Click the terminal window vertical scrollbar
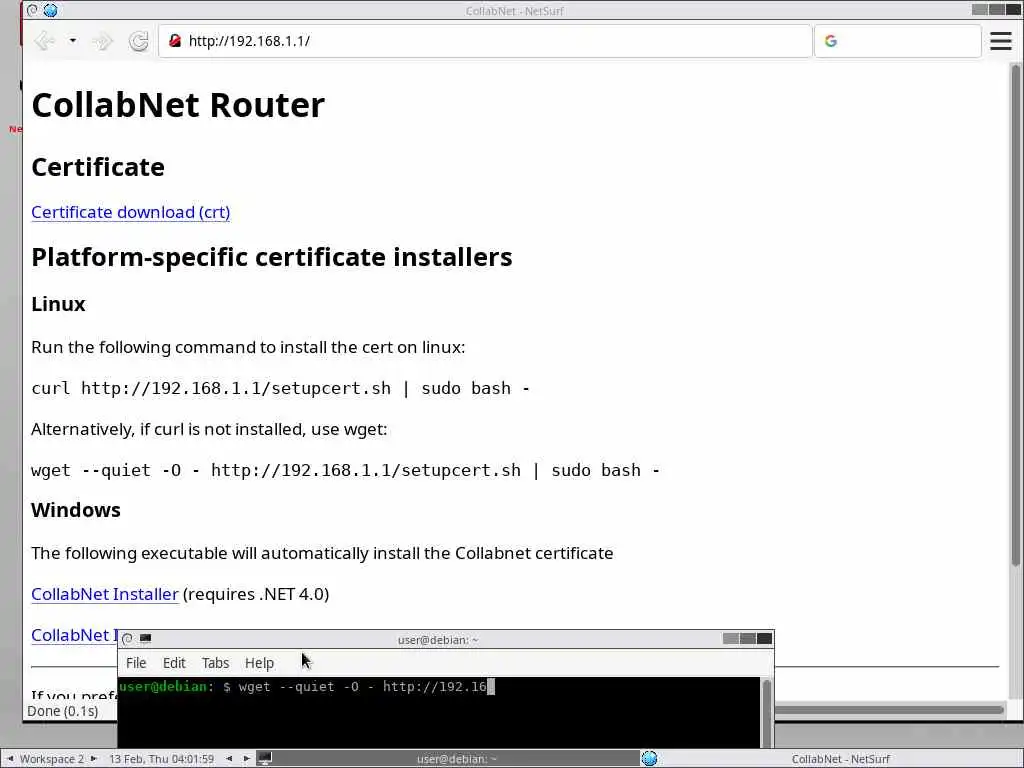 (767, 712)
